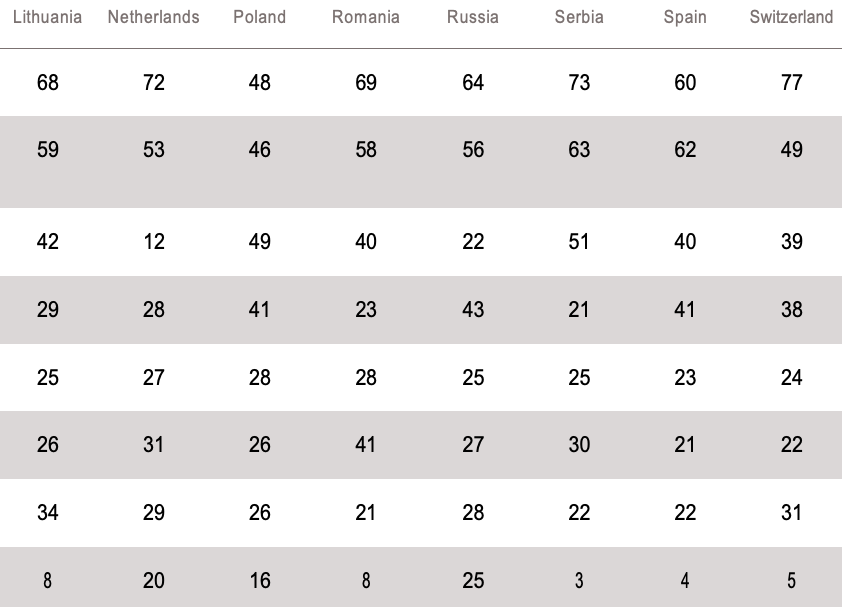Click value 69 in Romania column
Screen dimensions: 842x607
[366, 82]
